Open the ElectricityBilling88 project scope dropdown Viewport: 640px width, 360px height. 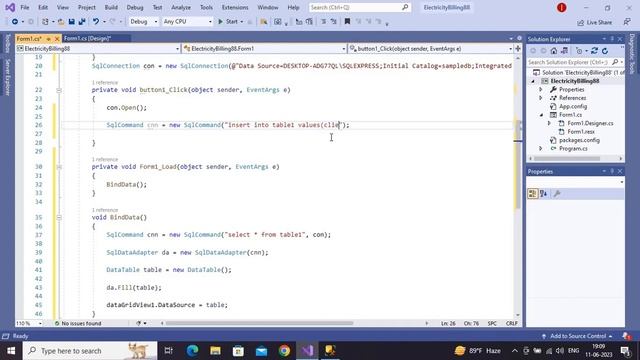(98, 49)
